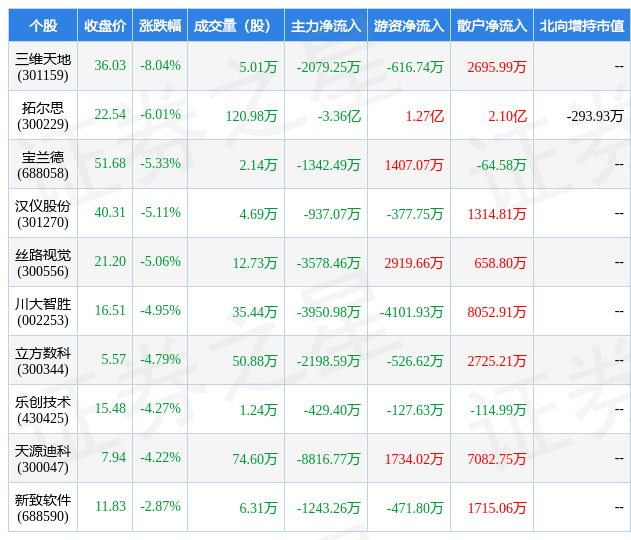Click the -8.04% change value

point(160,65)
